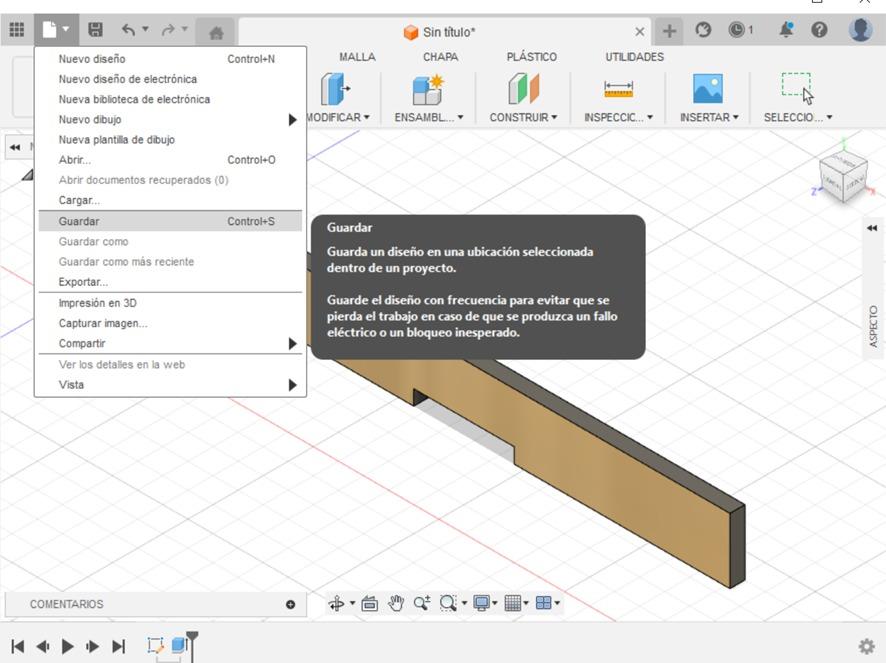This screenshot has width=886, height=663.
Task: Click the zoom window fit icon
Action: [x=448, y=603]
